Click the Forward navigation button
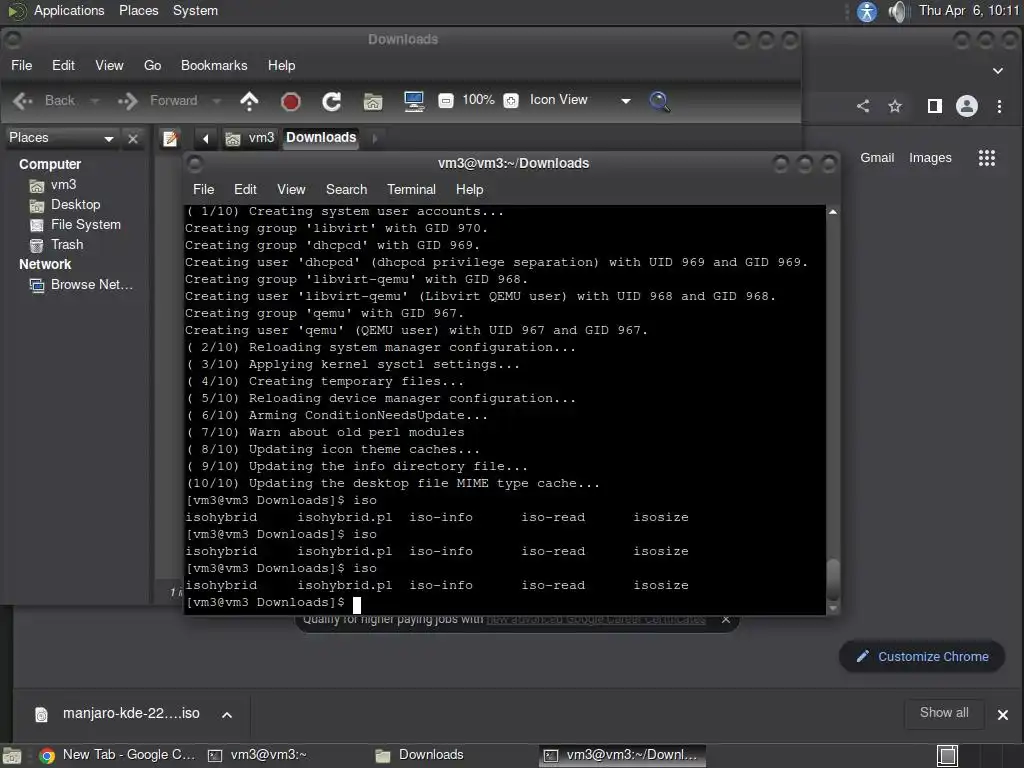 tap(158, 101)
